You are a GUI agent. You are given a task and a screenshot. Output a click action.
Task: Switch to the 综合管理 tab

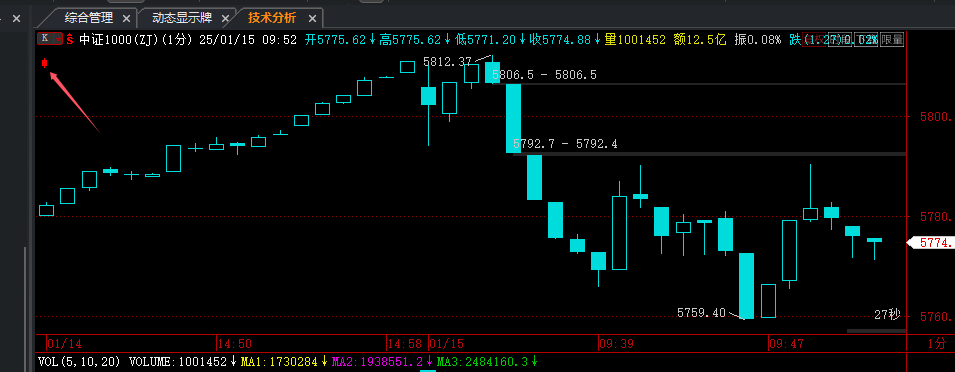click(89, 18)
